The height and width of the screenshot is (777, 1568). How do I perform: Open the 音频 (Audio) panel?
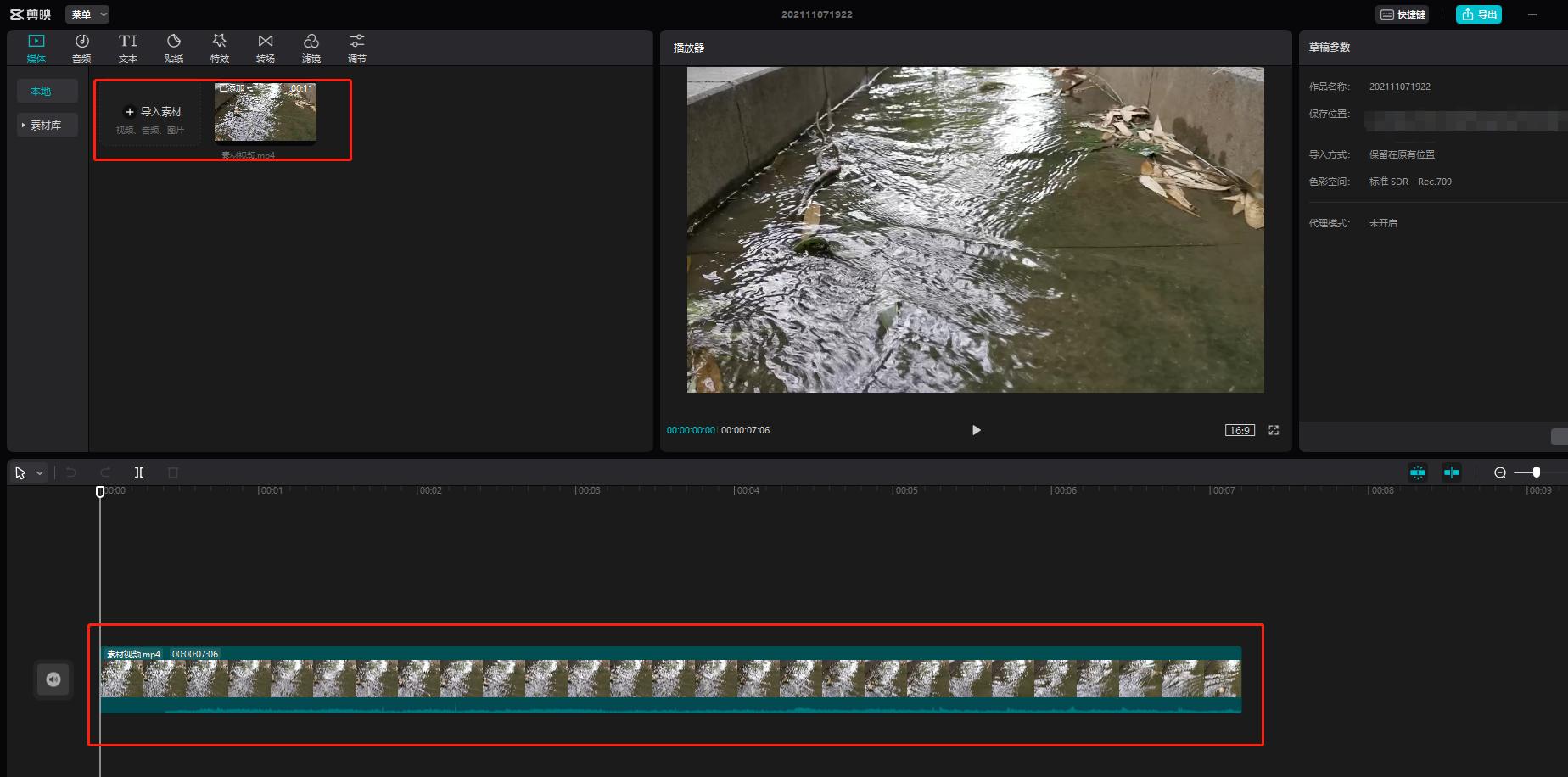(81, 48)
